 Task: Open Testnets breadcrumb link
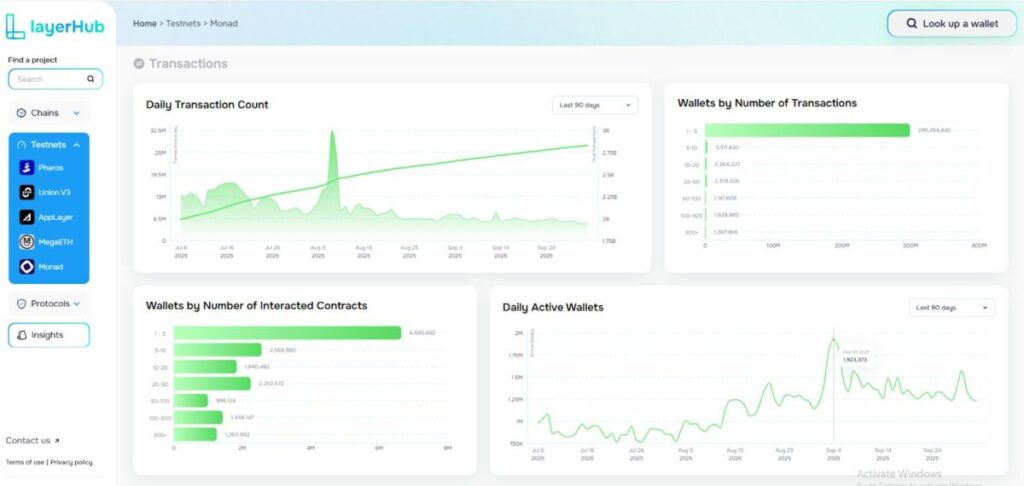(183, 23)
